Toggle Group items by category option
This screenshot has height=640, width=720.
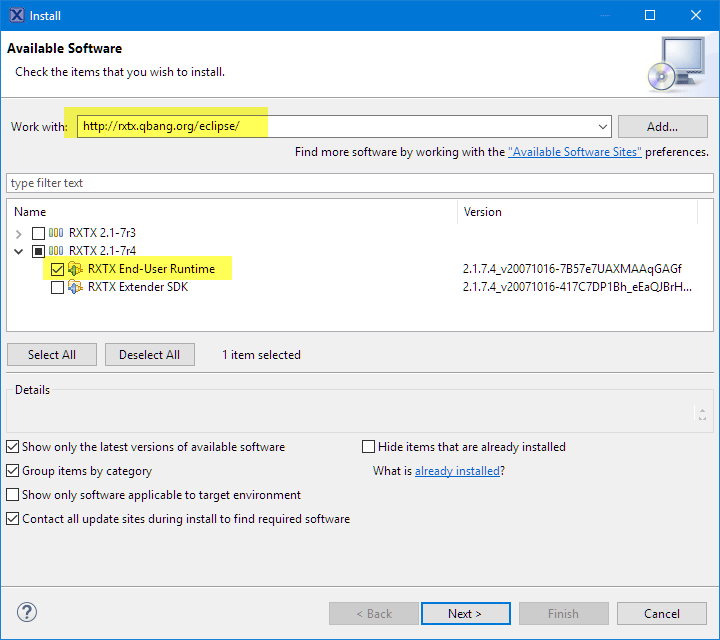pyautogui.click(x=13, y=471)
